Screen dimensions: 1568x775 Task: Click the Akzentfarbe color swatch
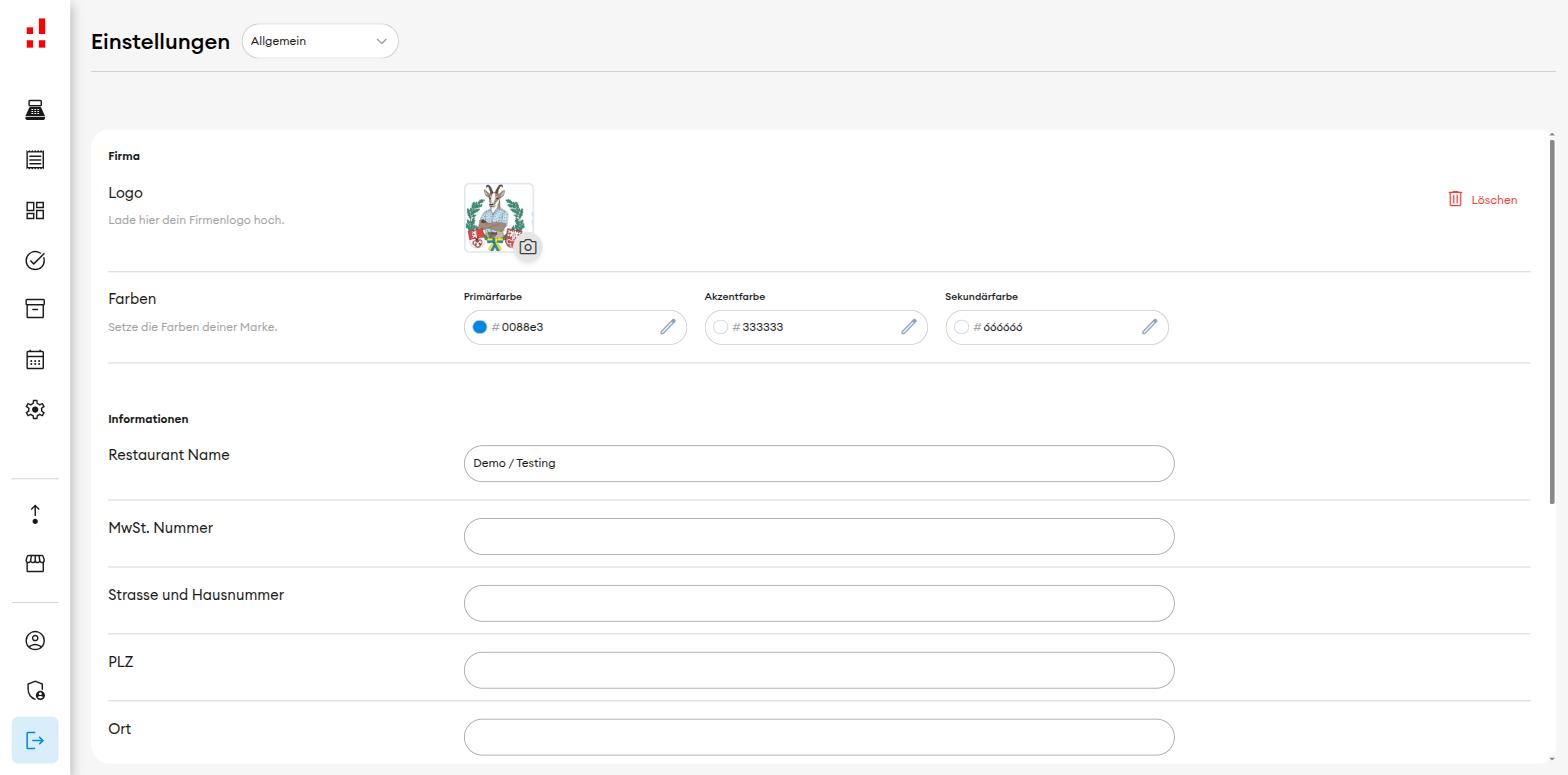tap(720, 327)
